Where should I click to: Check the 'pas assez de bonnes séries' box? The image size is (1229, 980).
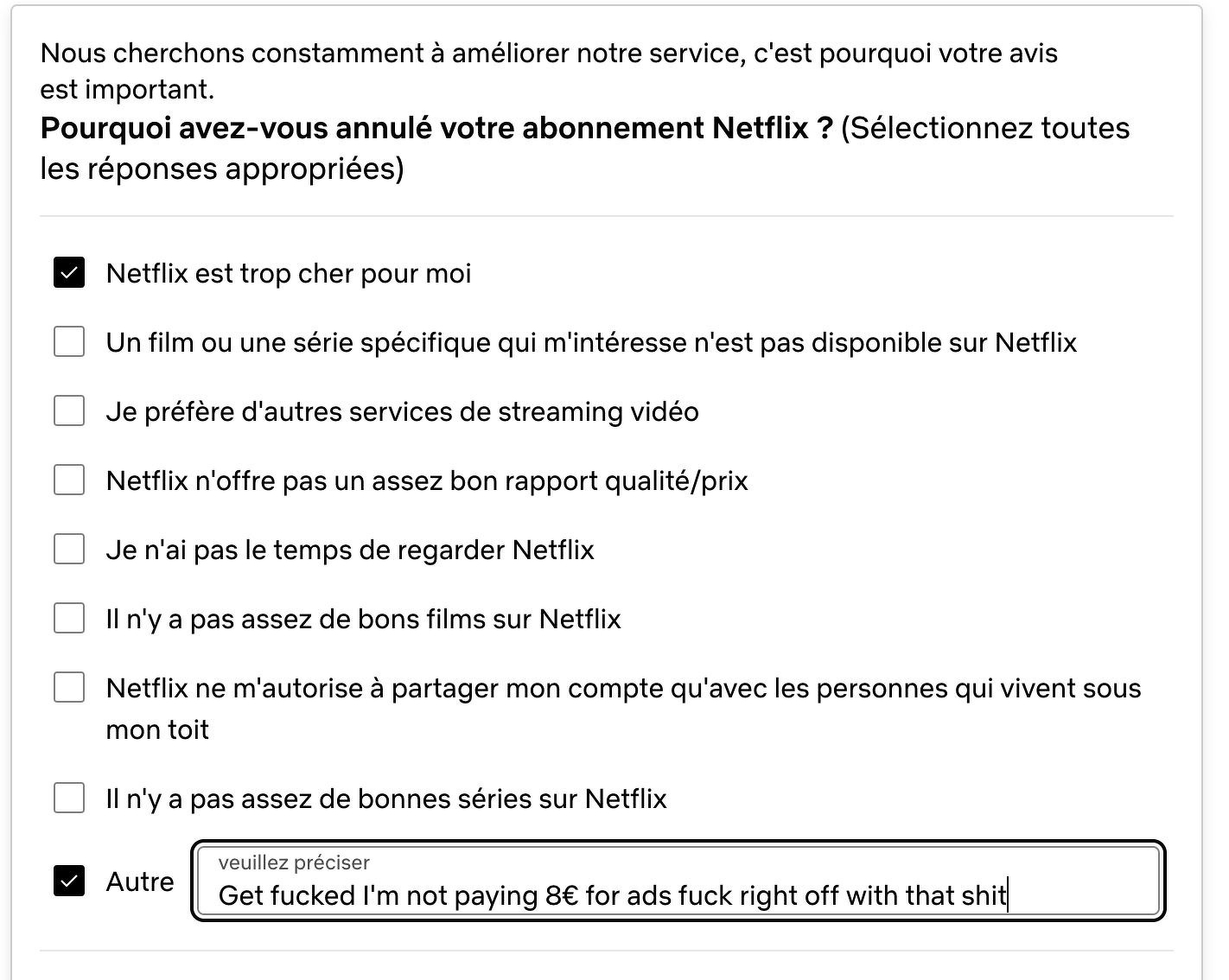tap(69, 798)
